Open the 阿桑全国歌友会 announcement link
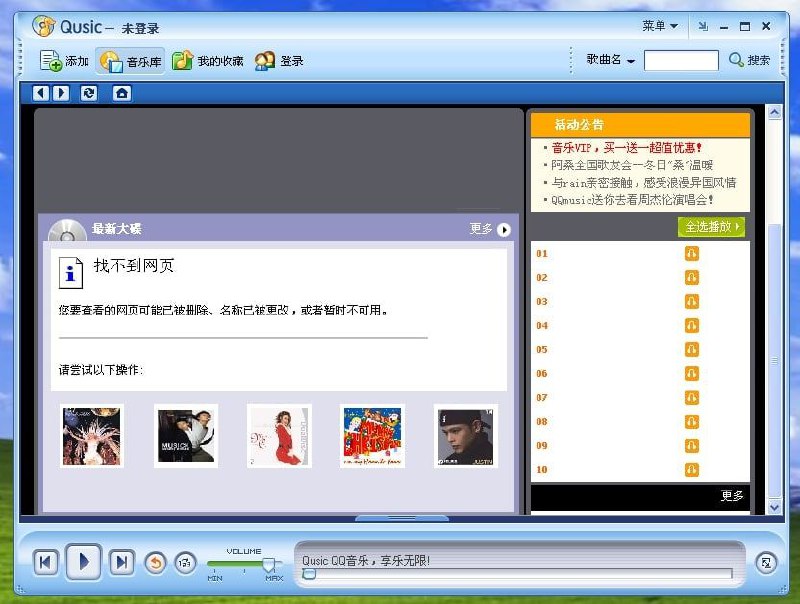 coord(632,165)
